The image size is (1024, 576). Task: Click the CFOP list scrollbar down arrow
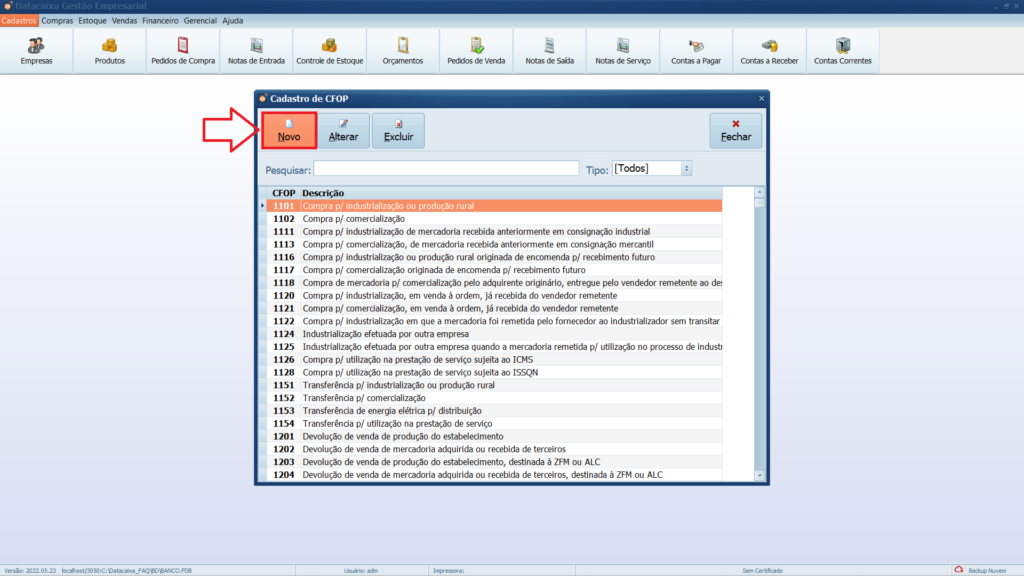click(759, 475)
